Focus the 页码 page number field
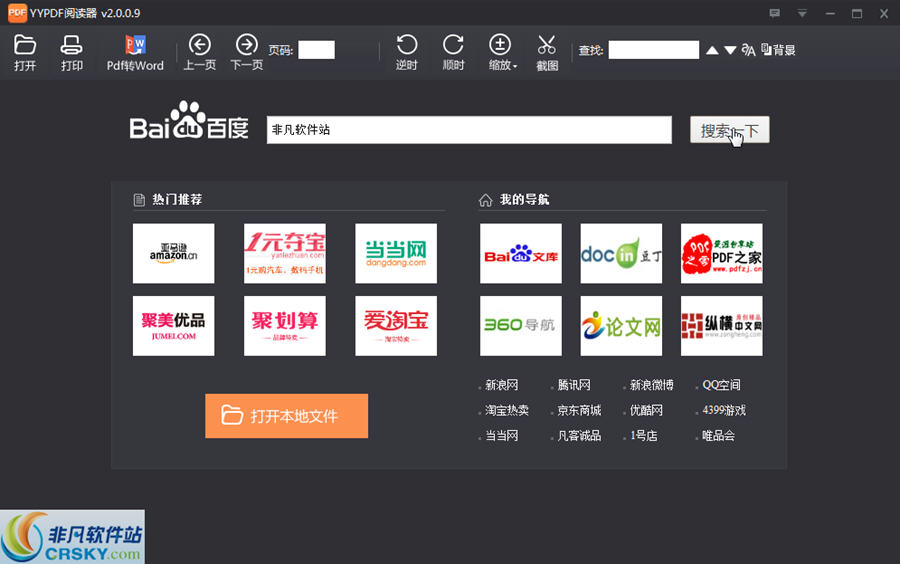The image size is (900, 564). [x=316, y=50]
